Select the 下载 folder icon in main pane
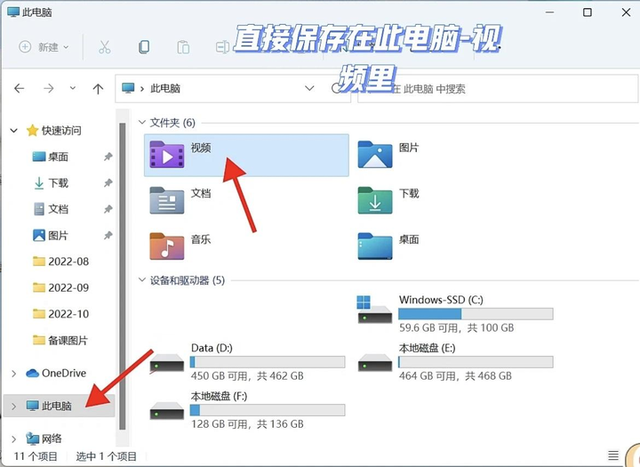 click(375, 200)
